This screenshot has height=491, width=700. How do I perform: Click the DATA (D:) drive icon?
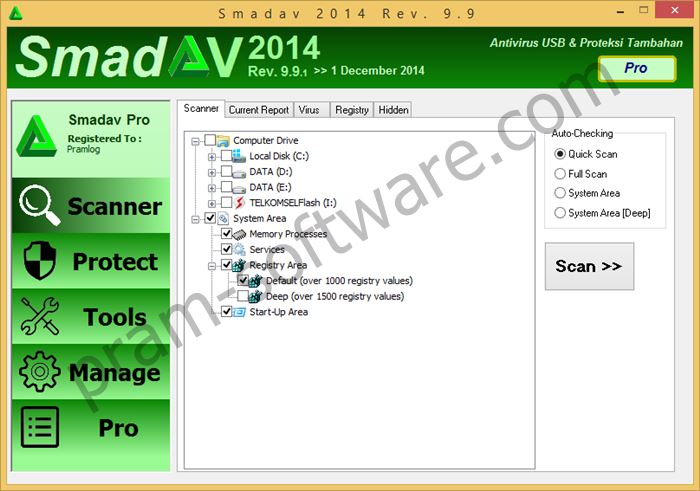pyautogui.click(x=239, y=172)
